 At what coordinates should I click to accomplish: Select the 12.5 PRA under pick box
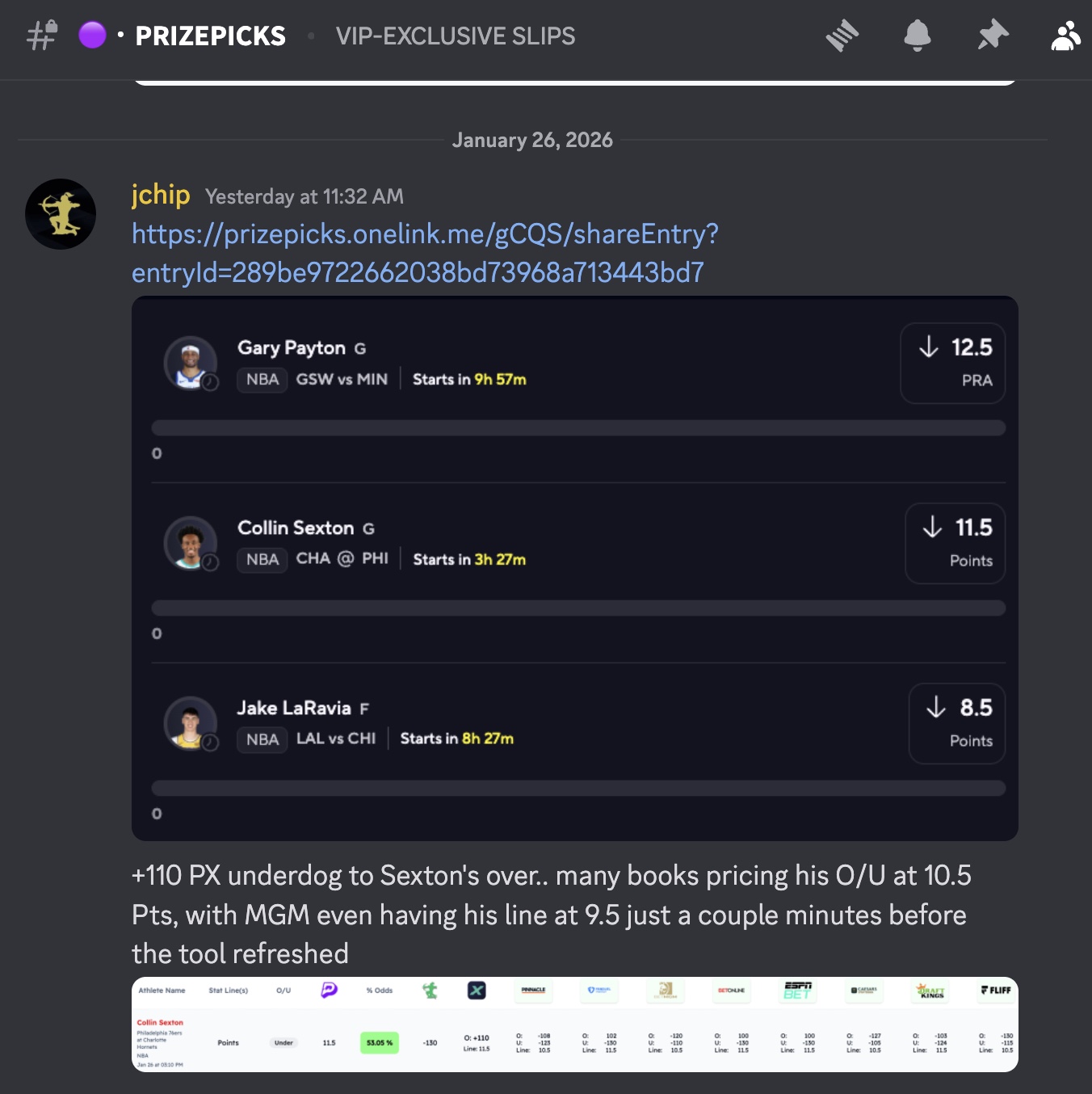click(x=953, y=363)
